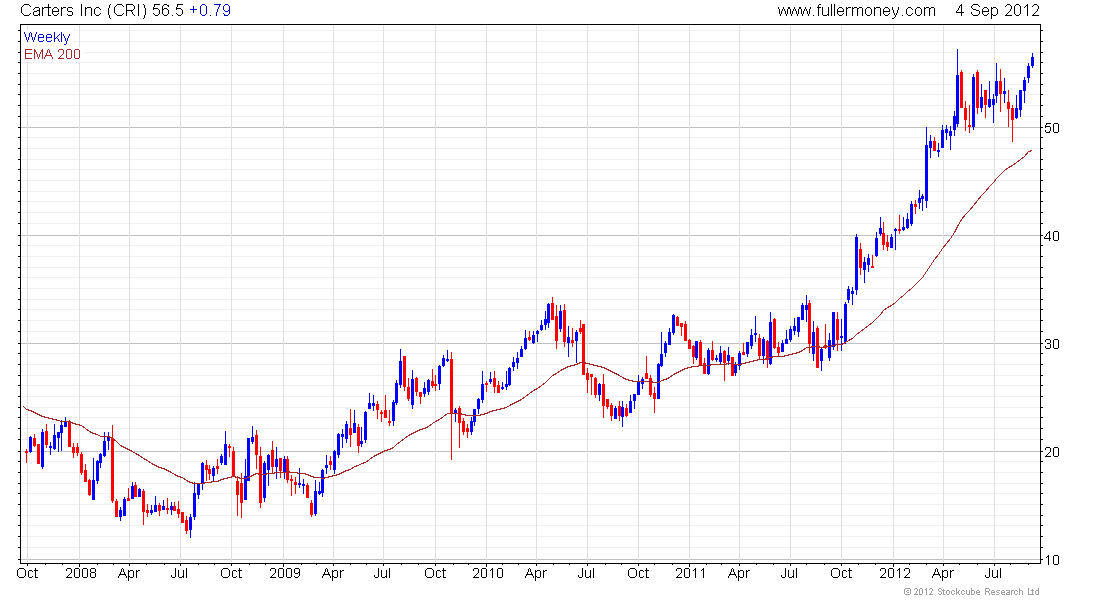Click the 'Weekly' legend label
1100x600 pixels.
[47, 38]
